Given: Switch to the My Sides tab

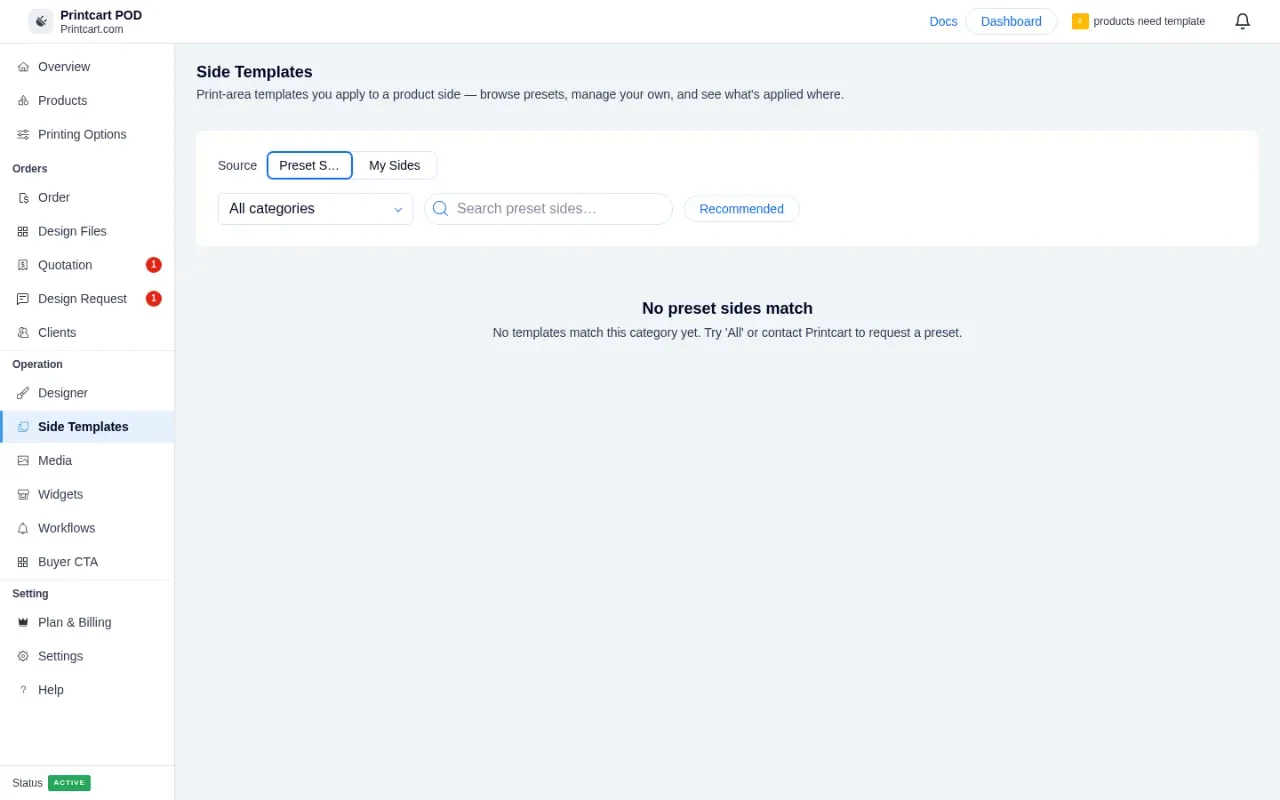Looking at the screenshot, I should (x=394, y=165).
